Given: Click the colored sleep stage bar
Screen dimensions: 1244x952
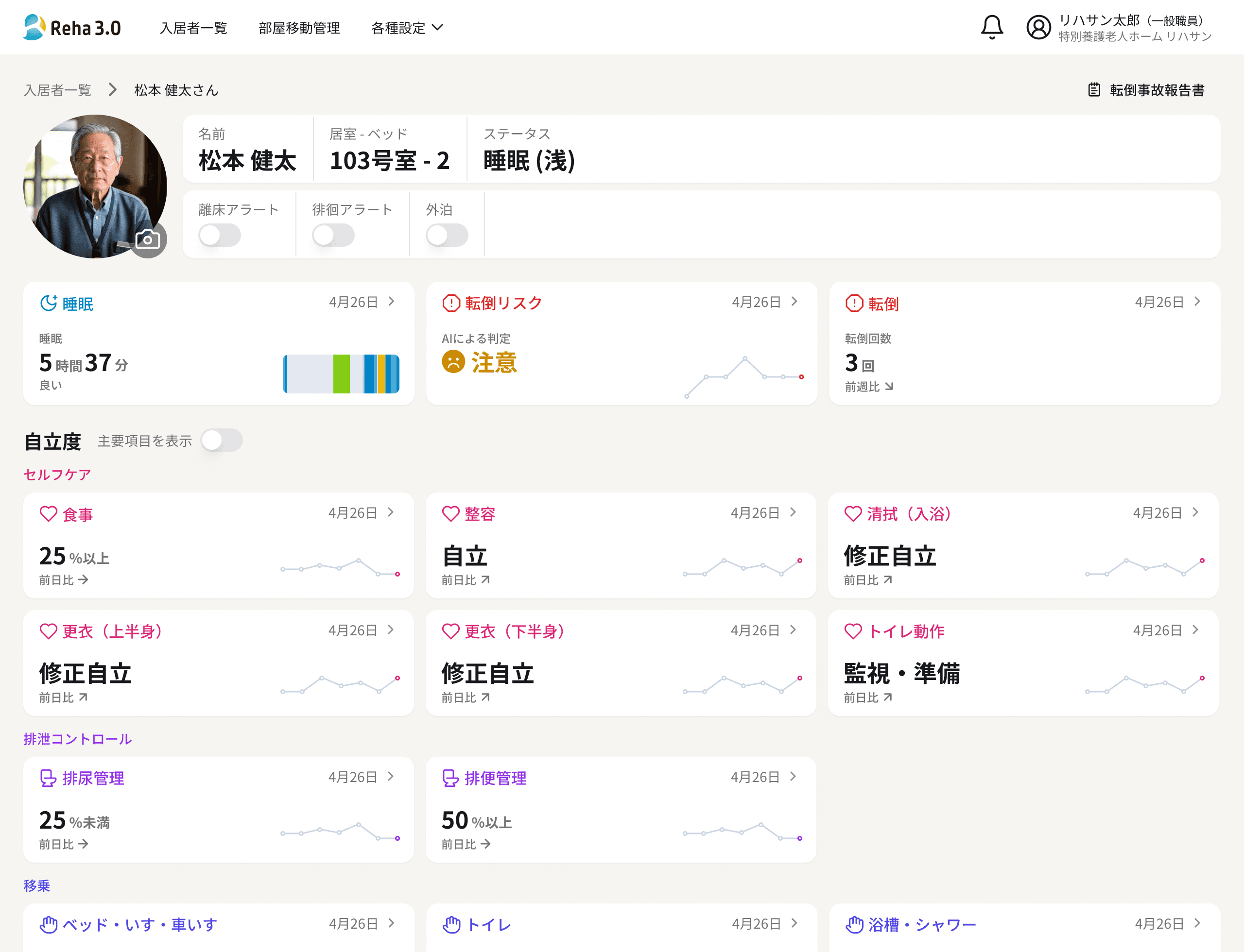Looking at the screenshot, I should pyautogui.click(x=341, y=374).
